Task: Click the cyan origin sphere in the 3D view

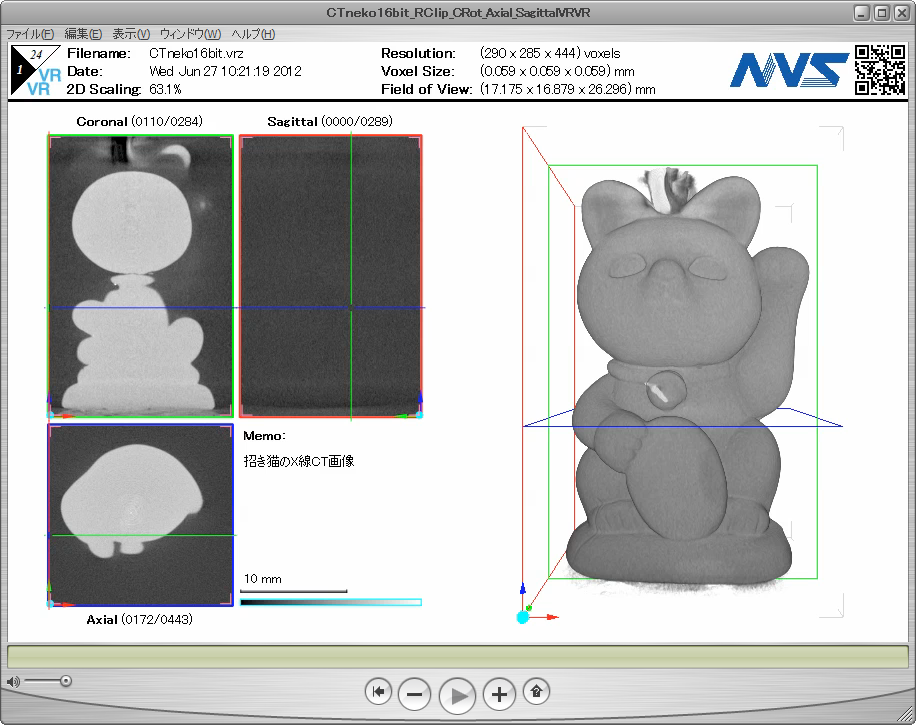Action: pyautogui.click(x=523, y=617)
